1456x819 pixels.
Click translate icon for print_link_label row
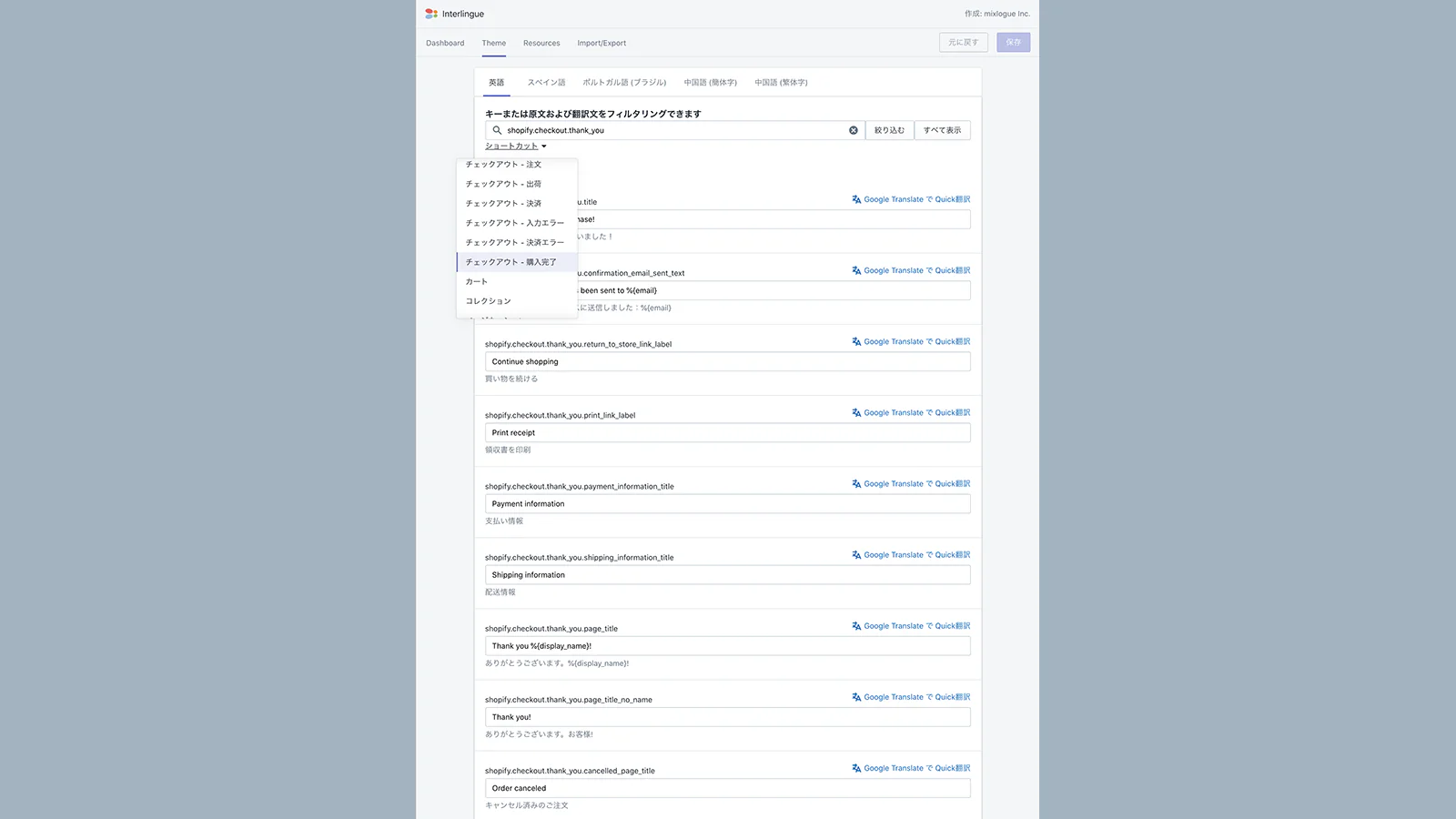(856, 412)
